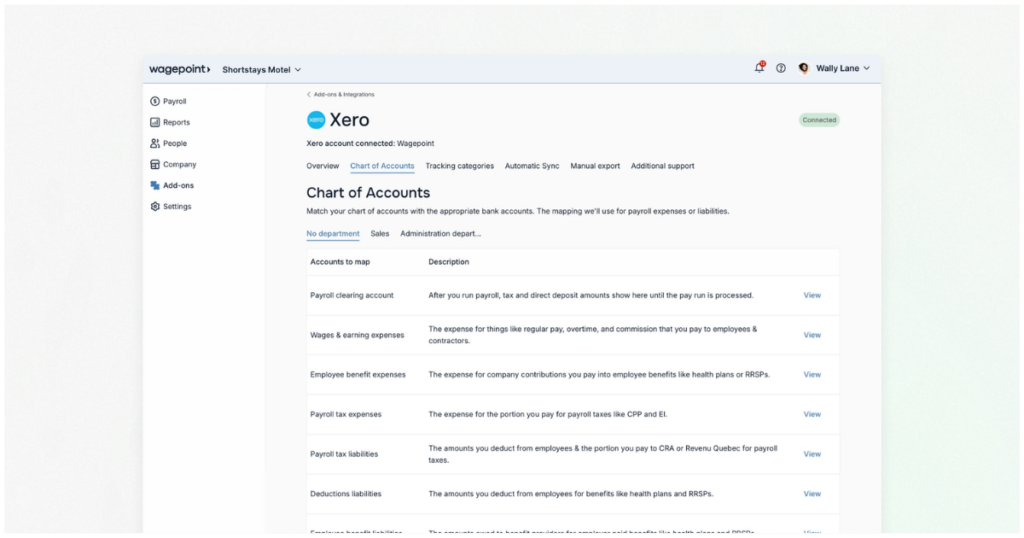This screenshot has height=538, width=1024.
Task: Switch to the Tracking categories tab
Action: 460,166
